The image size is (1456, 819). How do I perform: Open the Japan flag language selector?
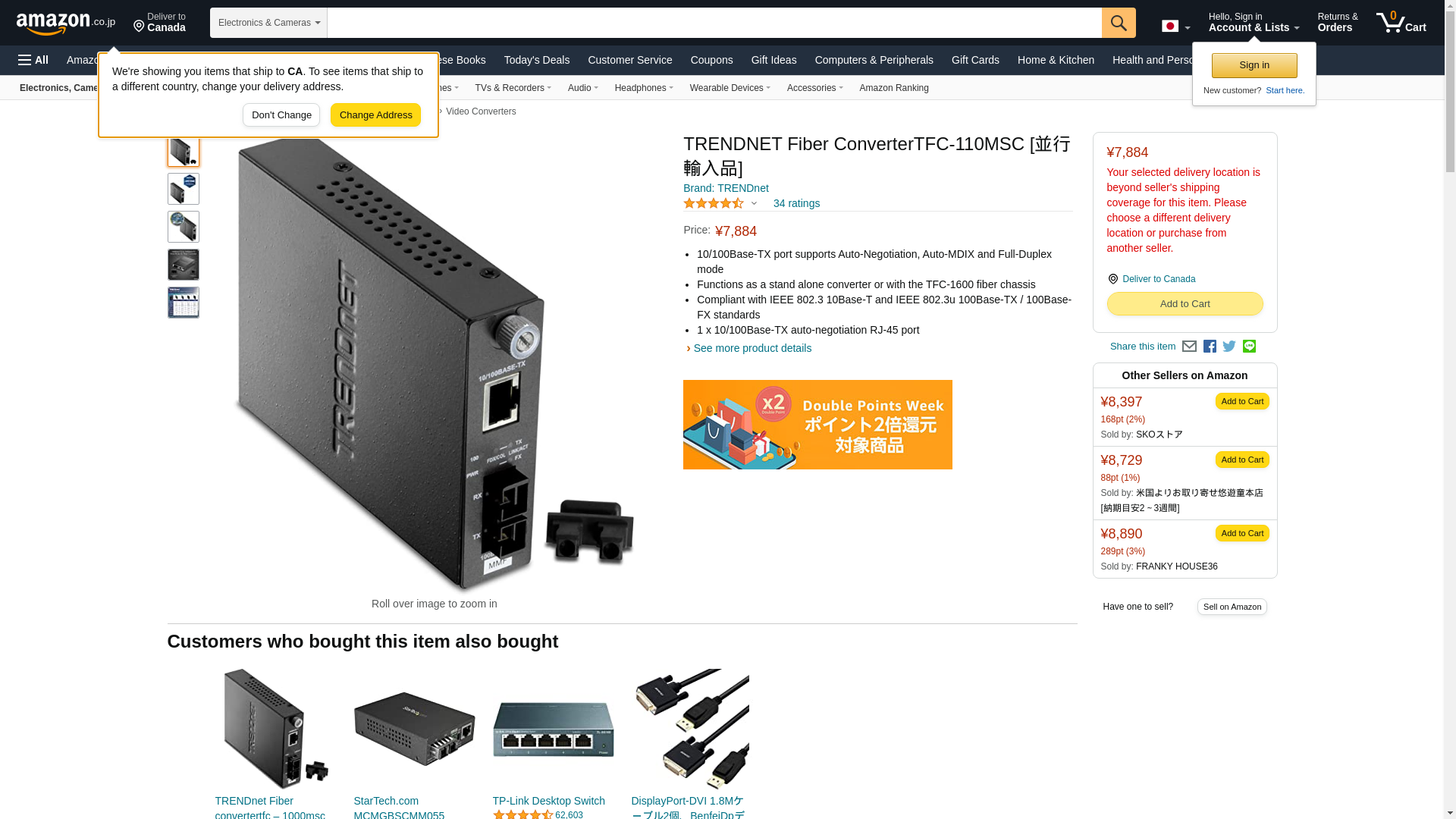coord(1175,27)
